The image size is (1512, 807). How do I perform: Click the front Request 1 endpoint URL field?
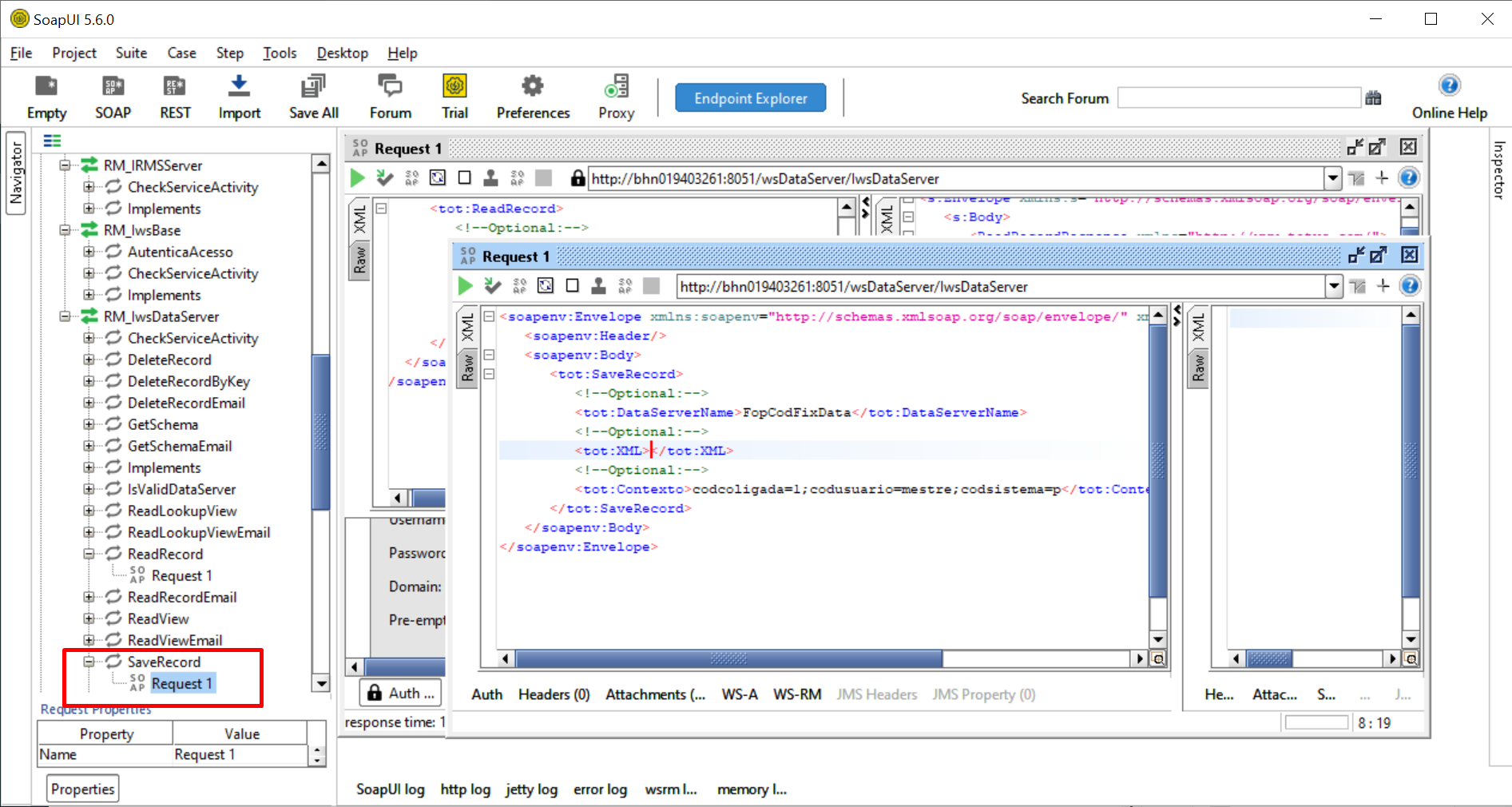click(x=1001, y=286)
